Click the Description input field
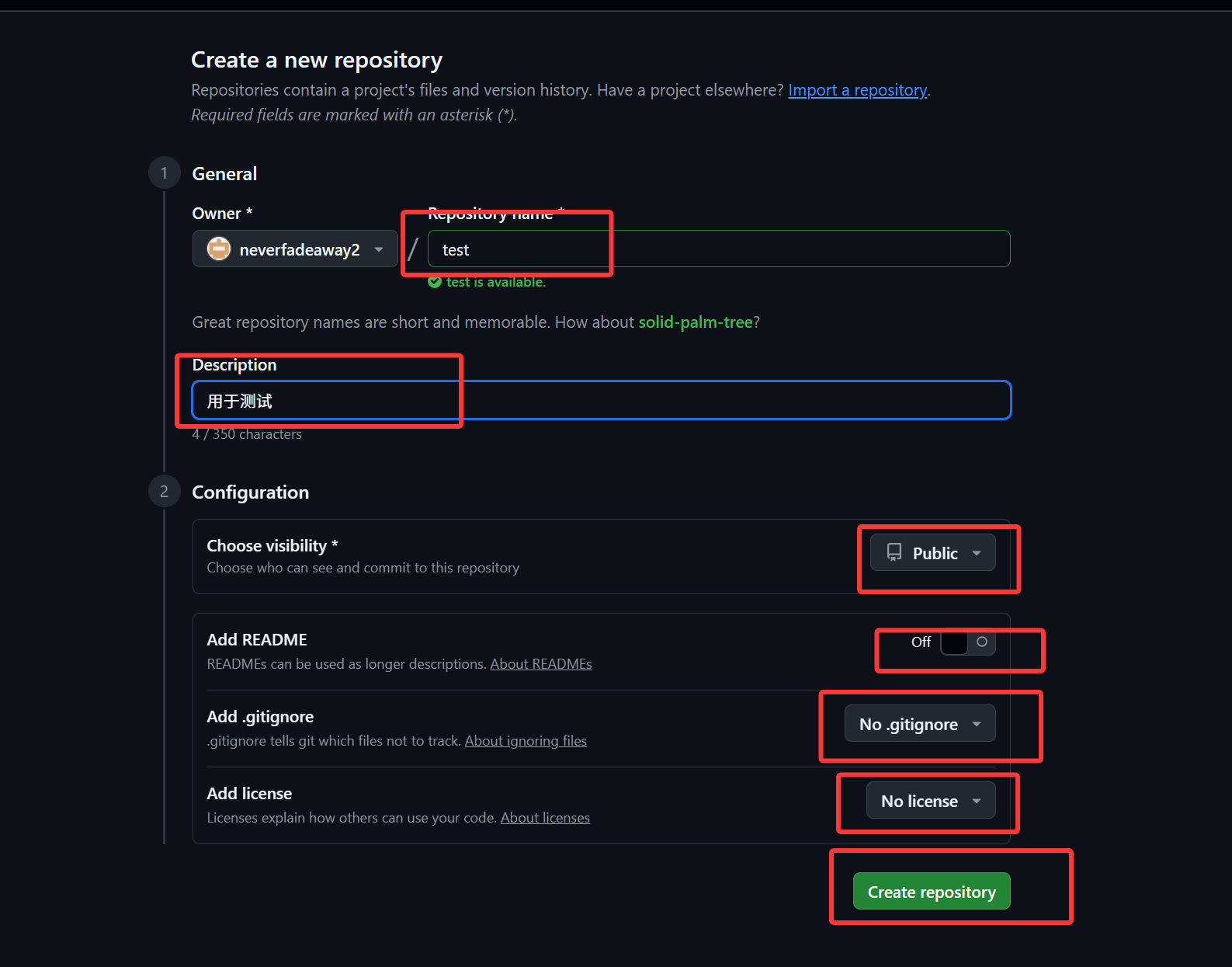The image size is (1232, 967). click(x=602, y=401)
